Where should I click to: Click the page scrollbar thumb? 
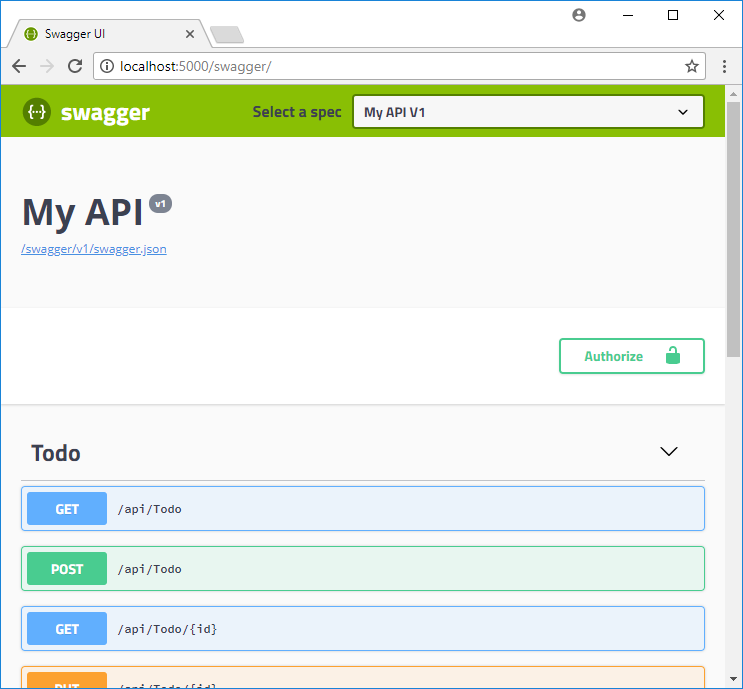click(734, 229)
